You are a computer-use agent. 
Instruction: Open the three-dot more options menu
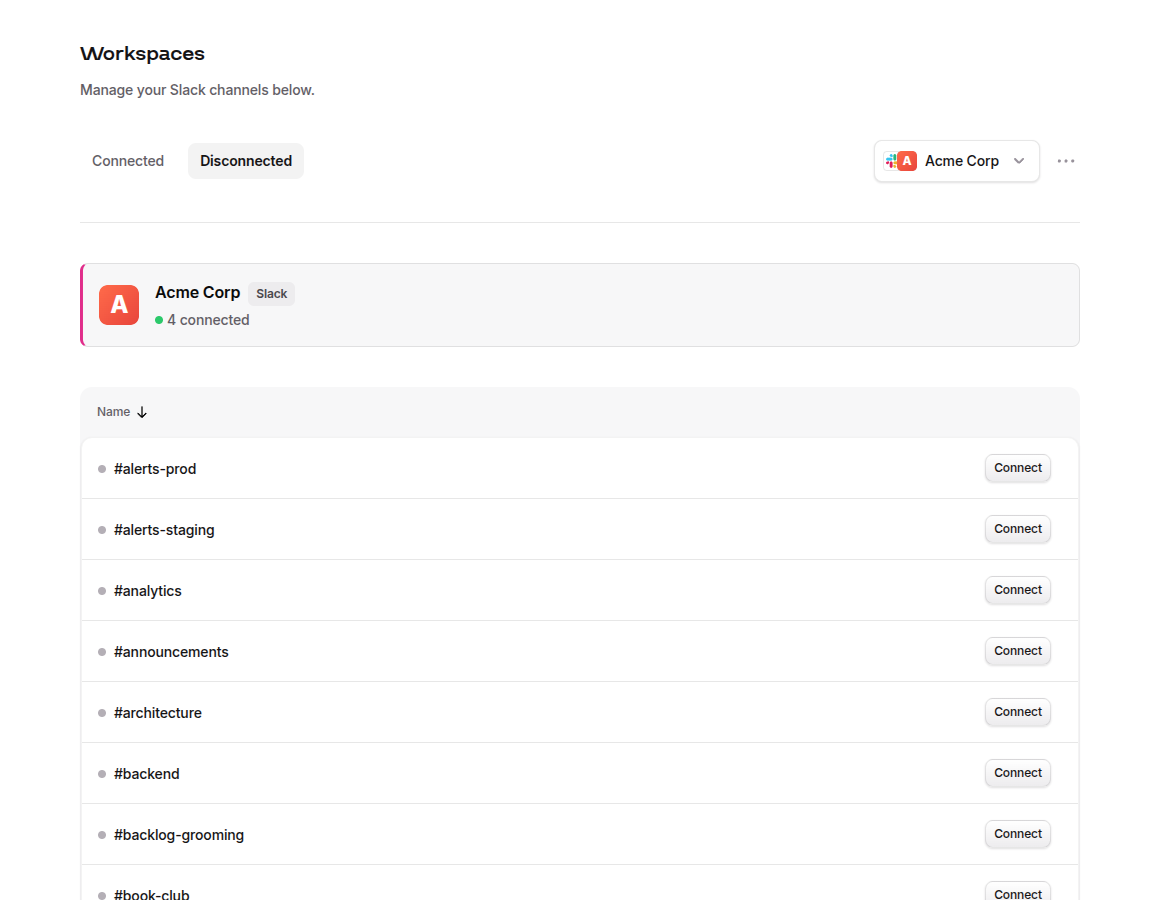(x=1065, y=160)
